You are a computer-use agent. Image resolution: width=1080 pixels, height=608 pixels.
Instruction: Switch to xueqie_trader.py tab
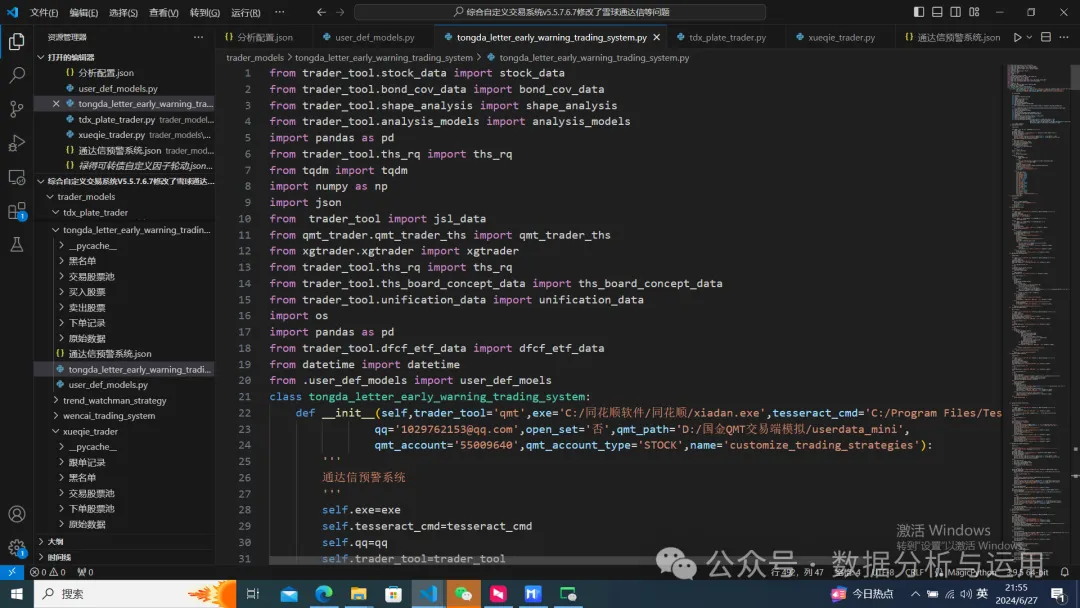pyautogui.click(x=841, y=37)
